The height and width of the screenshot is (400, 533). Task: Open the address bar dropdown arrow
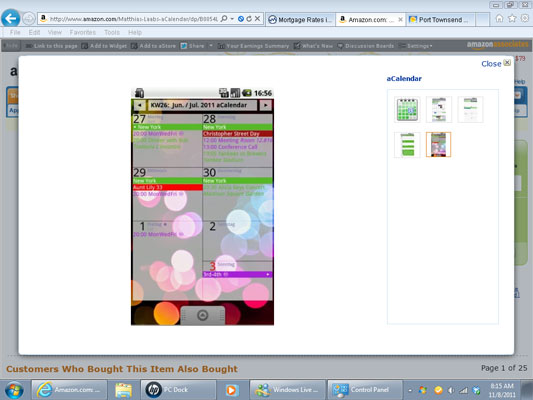click(232, 19)
